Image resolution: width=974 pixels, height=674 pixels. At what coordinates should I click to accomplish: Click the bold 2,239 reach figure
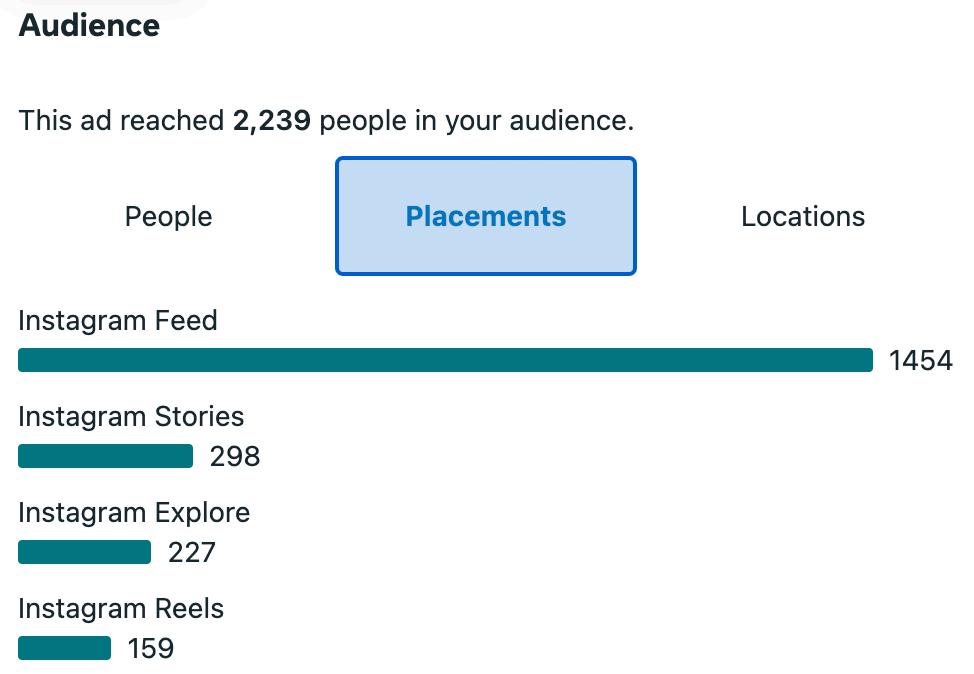coord(272,121)
